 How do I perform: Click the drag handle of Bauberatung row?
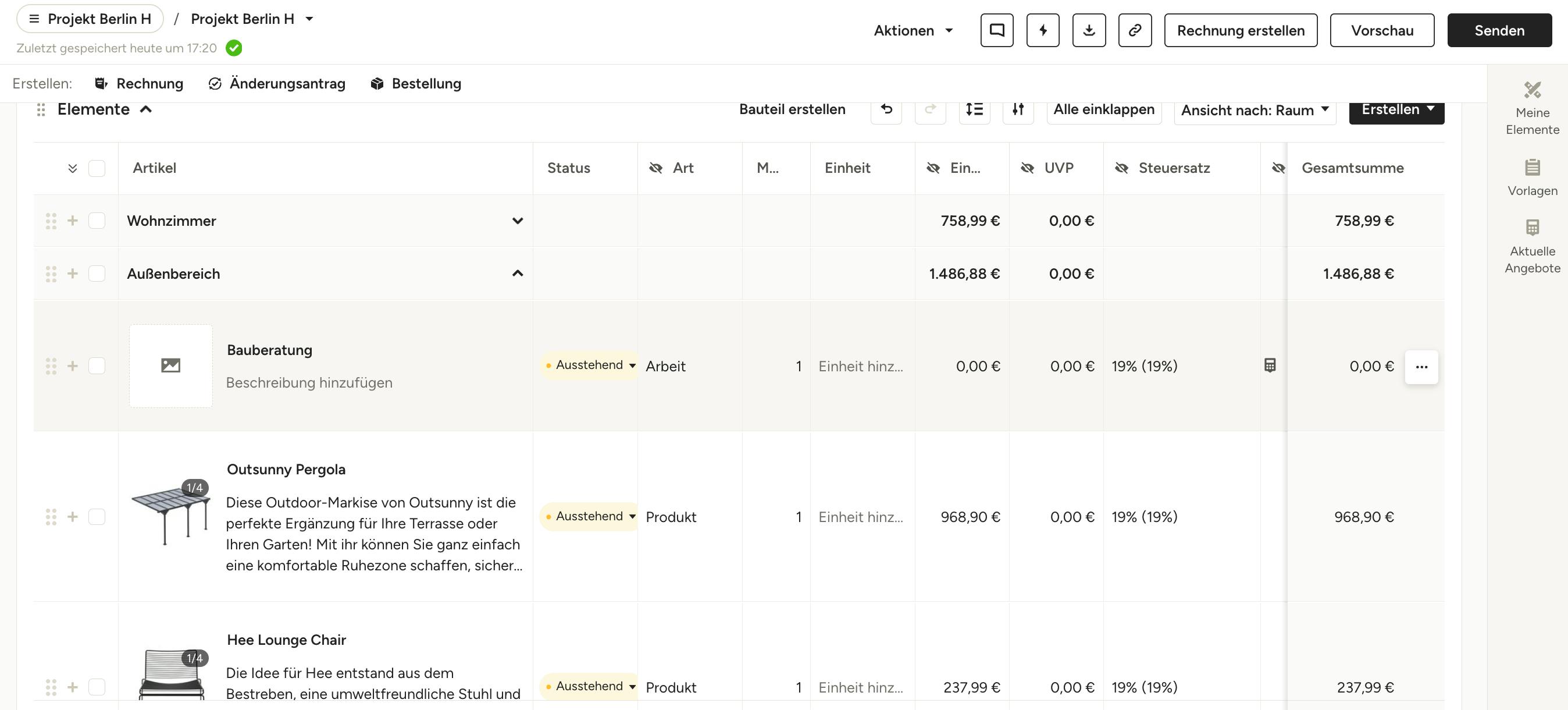(x=51, y=366)
